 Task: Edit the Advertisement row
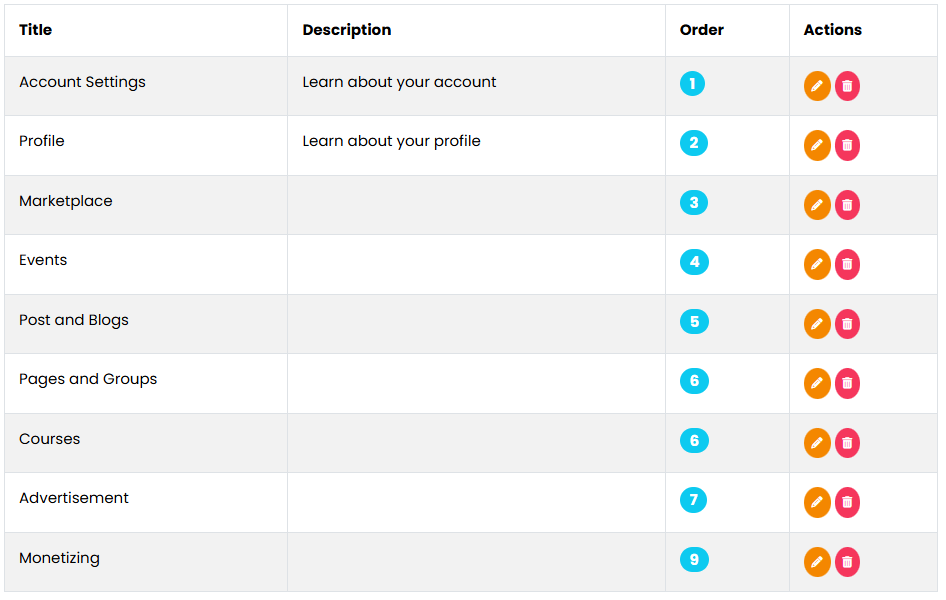[x=817, y=502]
